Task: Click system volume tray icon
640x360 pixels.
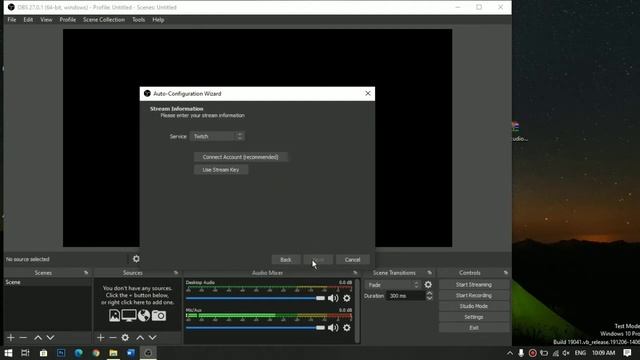Action: [x=566, y=353]
